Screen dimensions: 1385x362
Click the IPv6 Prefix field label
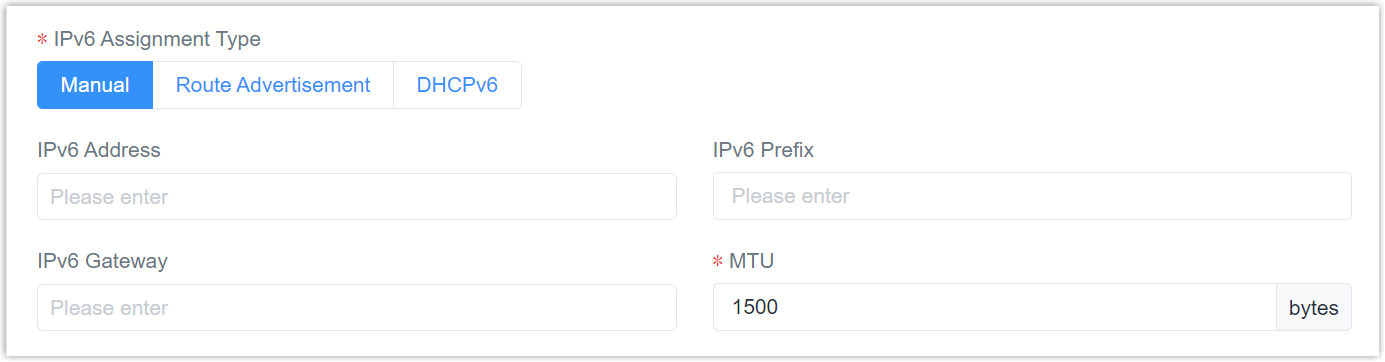click(763, 150)
